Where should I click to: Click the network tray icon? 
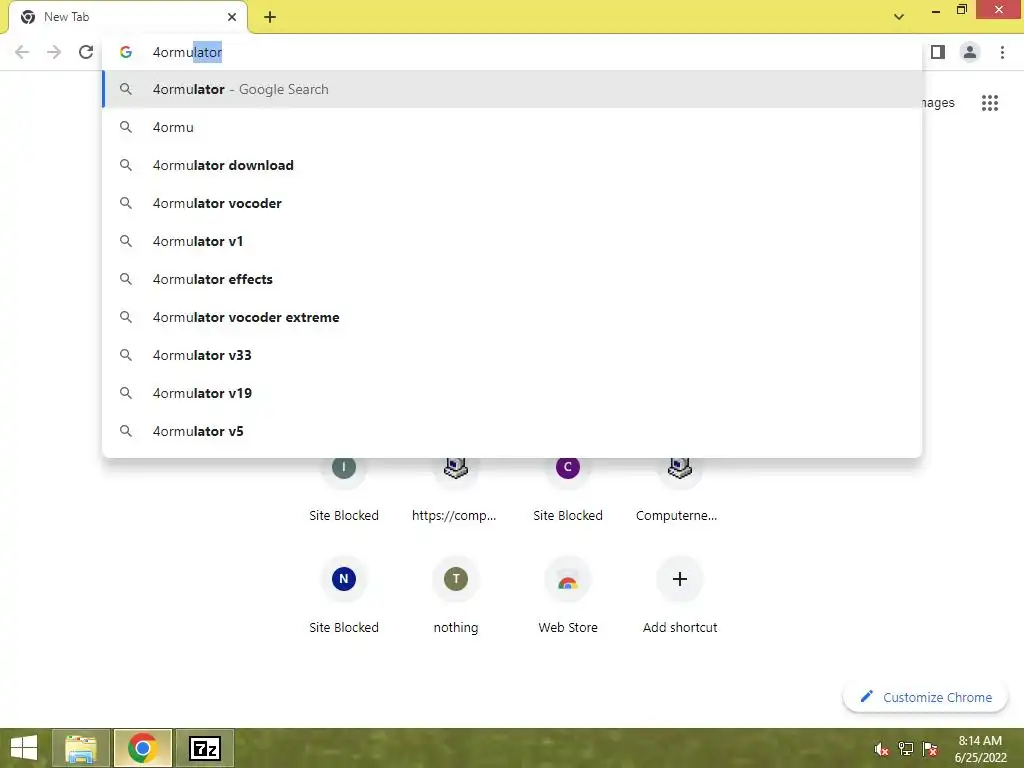click(x=906, y=748)
